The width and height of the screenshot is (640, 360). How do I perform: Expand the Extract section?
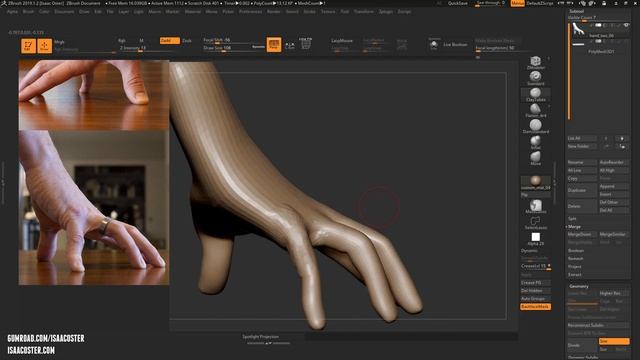coord(575,275)
